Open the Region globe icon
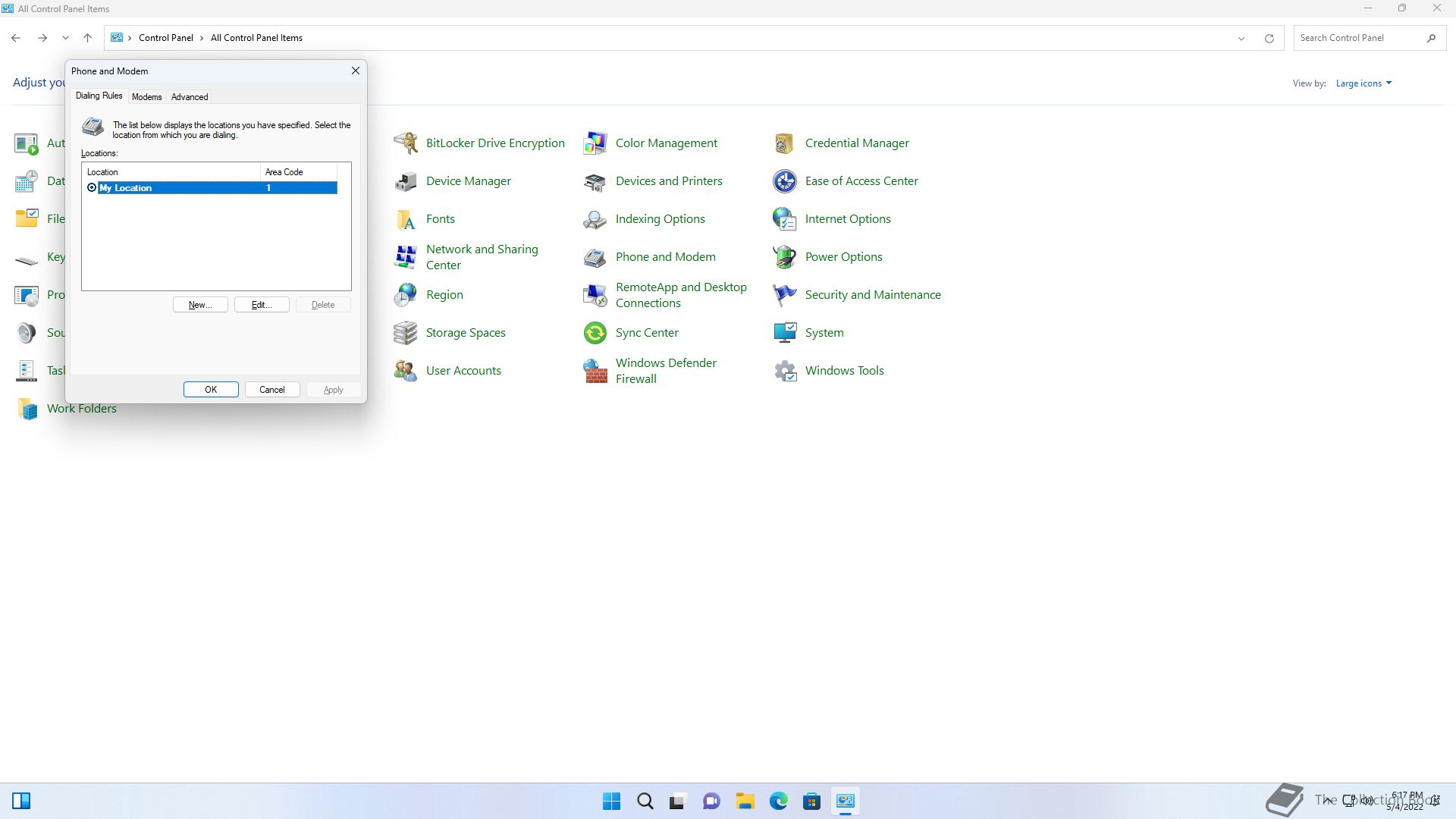 click(406, 294)
